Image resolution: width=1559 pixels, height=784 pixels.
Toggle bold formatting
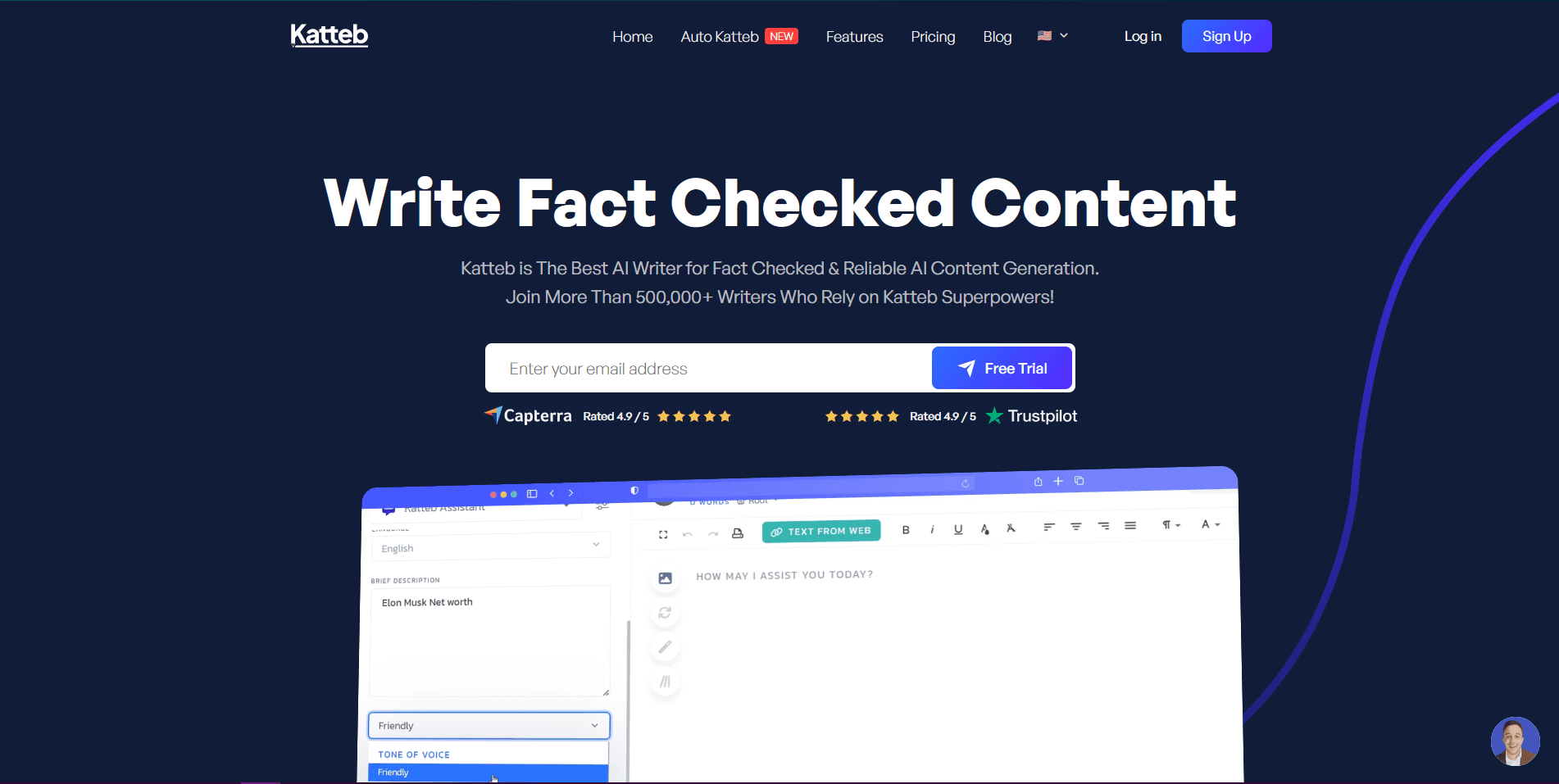pos(906,530)
